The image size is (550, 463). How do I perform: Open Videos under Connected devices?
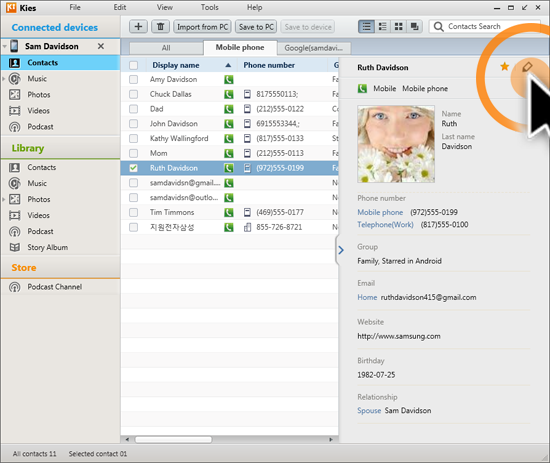click(x=38, y=111)
